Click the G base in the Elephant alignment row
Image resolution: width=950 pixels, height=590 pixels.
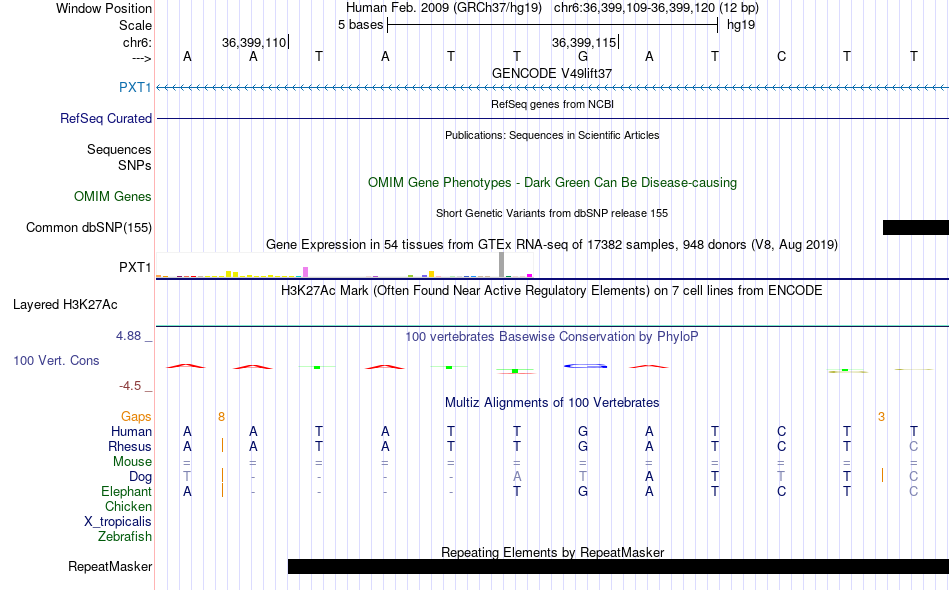583,491
